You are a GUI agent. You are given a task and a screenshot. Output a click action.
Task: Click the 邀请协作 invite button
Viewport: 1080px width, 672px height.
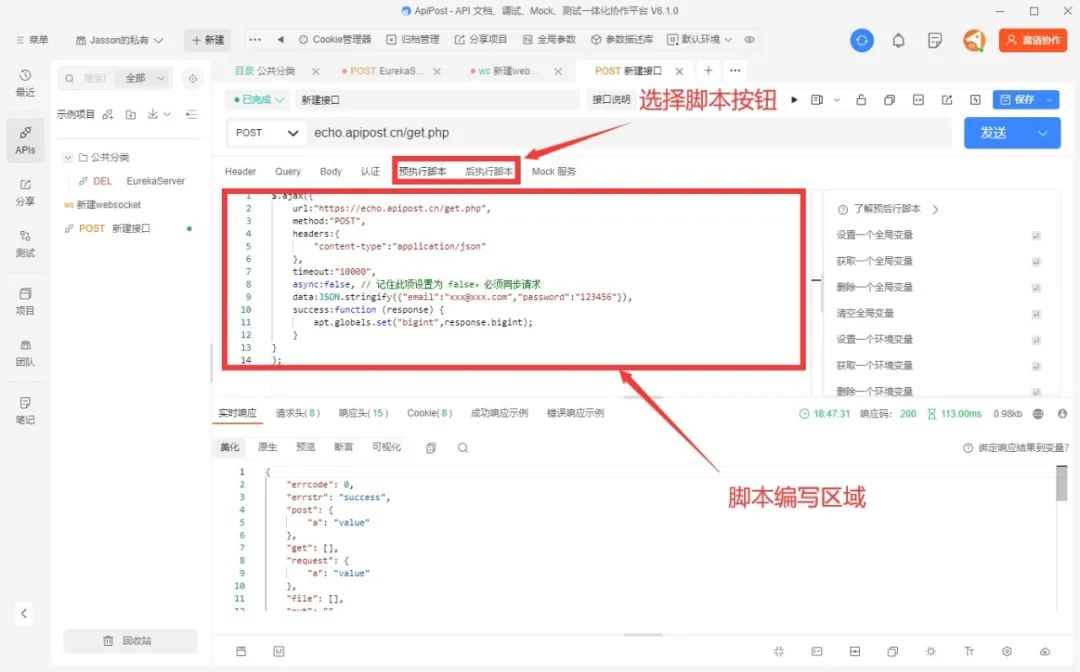(x=1032, y=41)
